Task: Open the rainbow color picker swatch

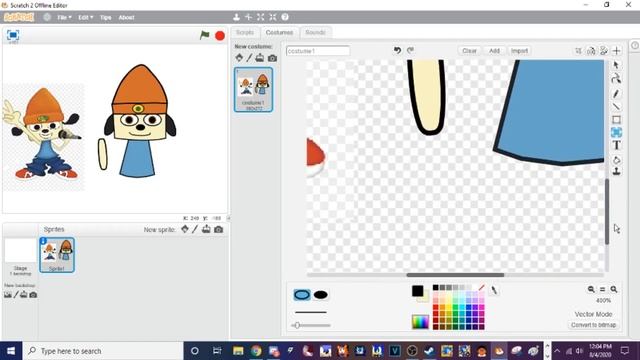Action: 420,322
